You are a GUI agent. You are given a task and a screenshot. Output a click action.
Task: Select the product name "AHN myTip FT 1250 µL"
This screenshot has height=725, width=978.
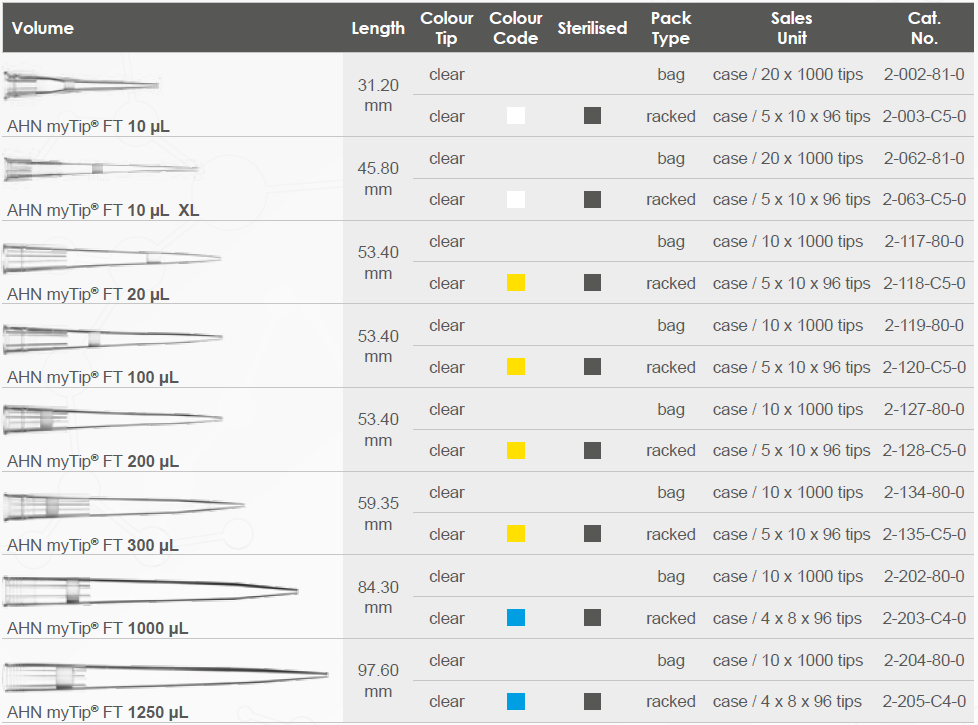pyautogui.click(x=97, y=712)
